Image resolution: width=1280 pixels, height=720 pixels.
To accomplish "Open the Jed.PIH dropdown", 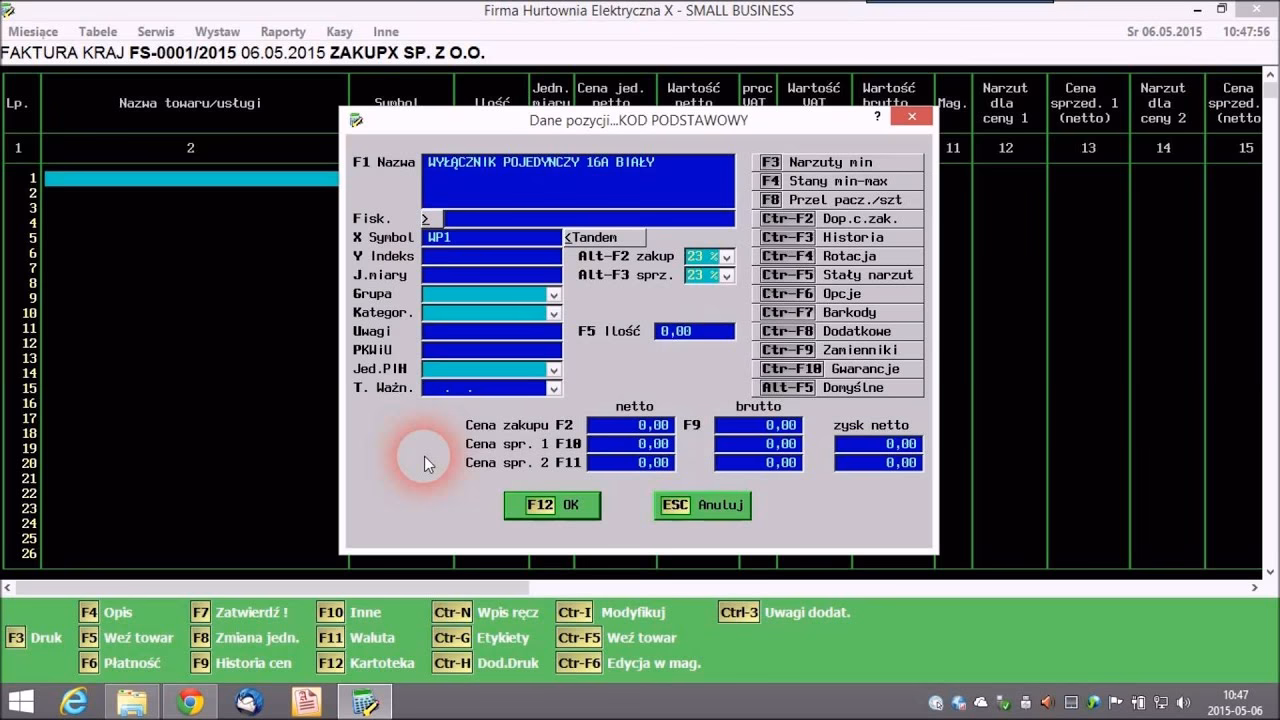I will pos(553,370).
